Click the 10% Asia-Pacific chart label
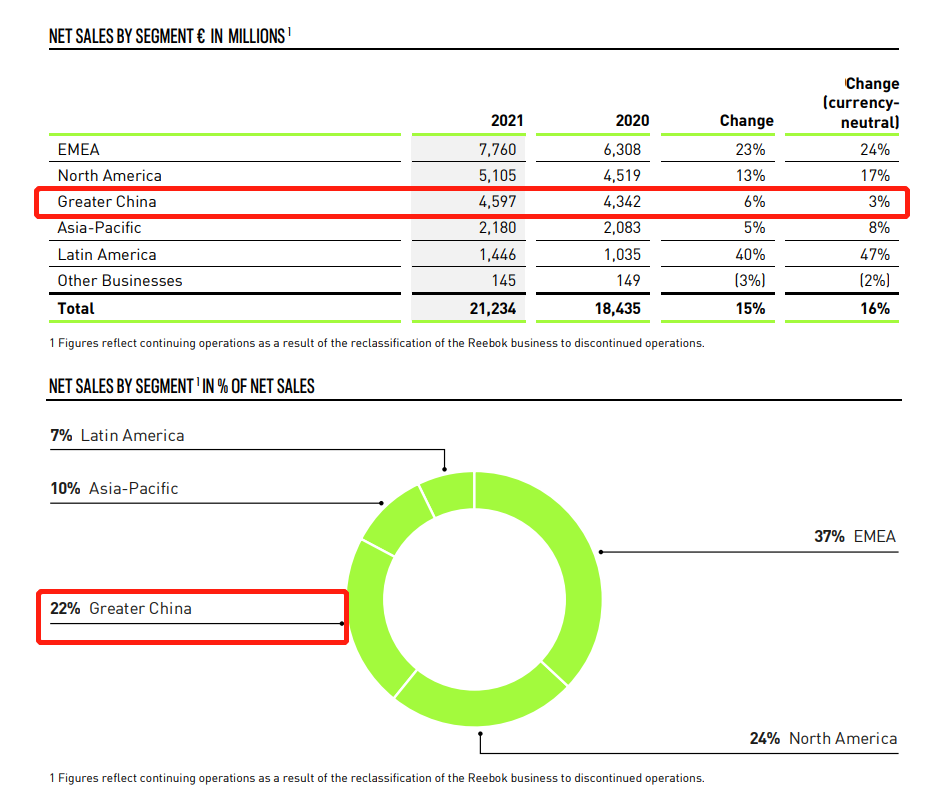Image resolution: width=934 pixels, height=797 pixels. pos(114,489)
